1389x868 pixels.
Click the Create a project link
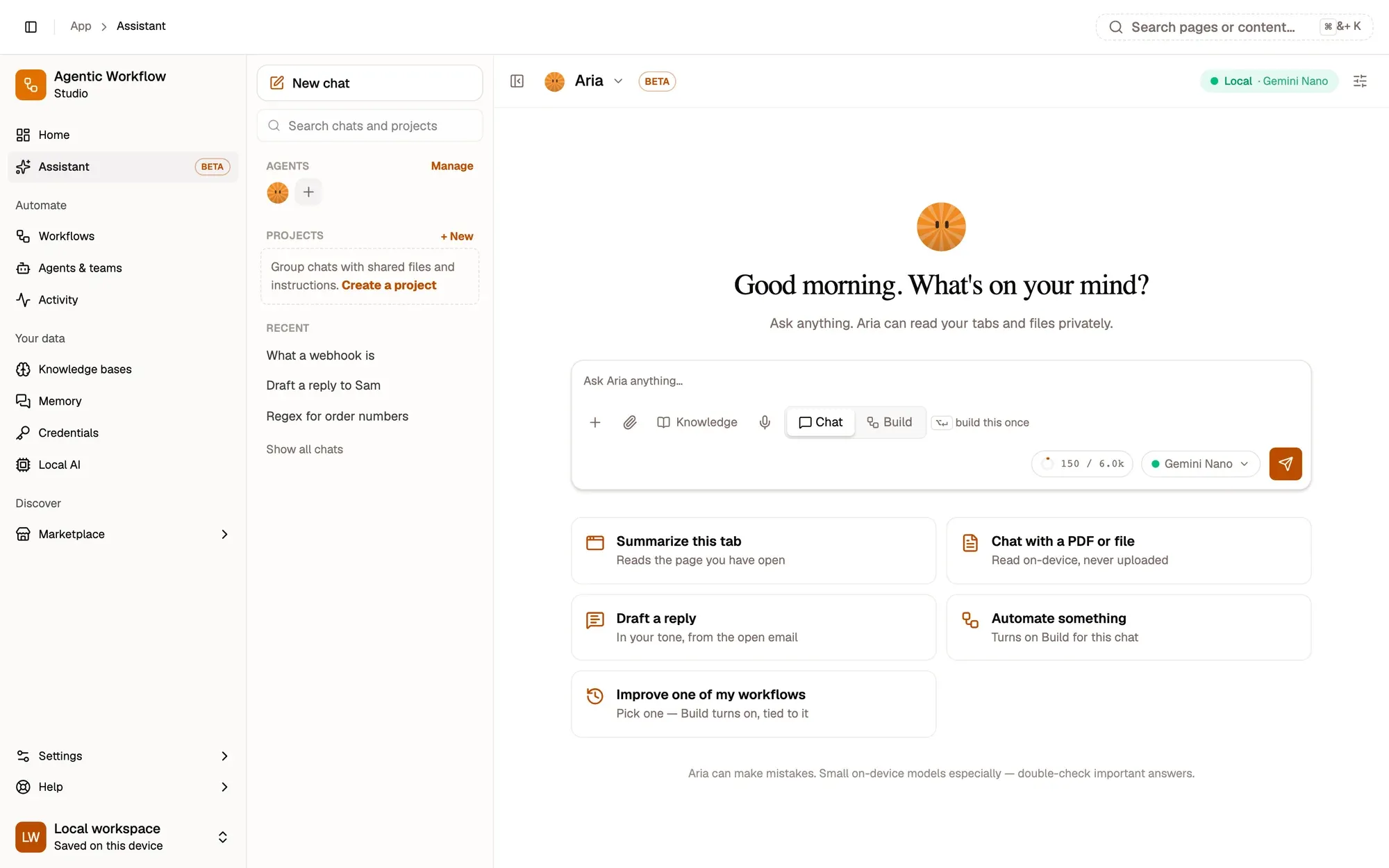[389, 285]
